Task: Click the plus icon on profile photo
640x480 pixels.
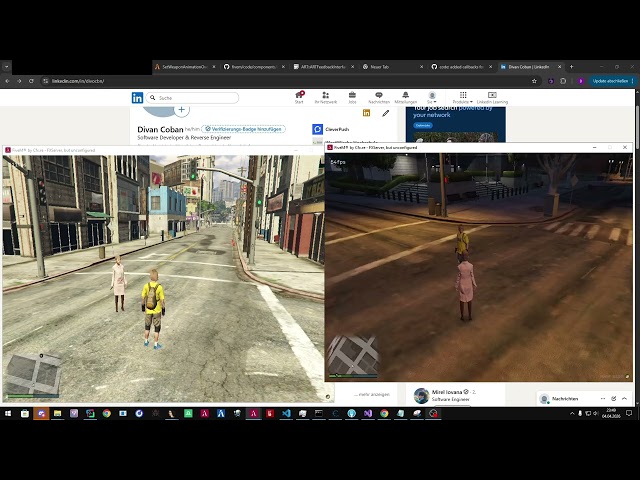Action: coord(181,110)
